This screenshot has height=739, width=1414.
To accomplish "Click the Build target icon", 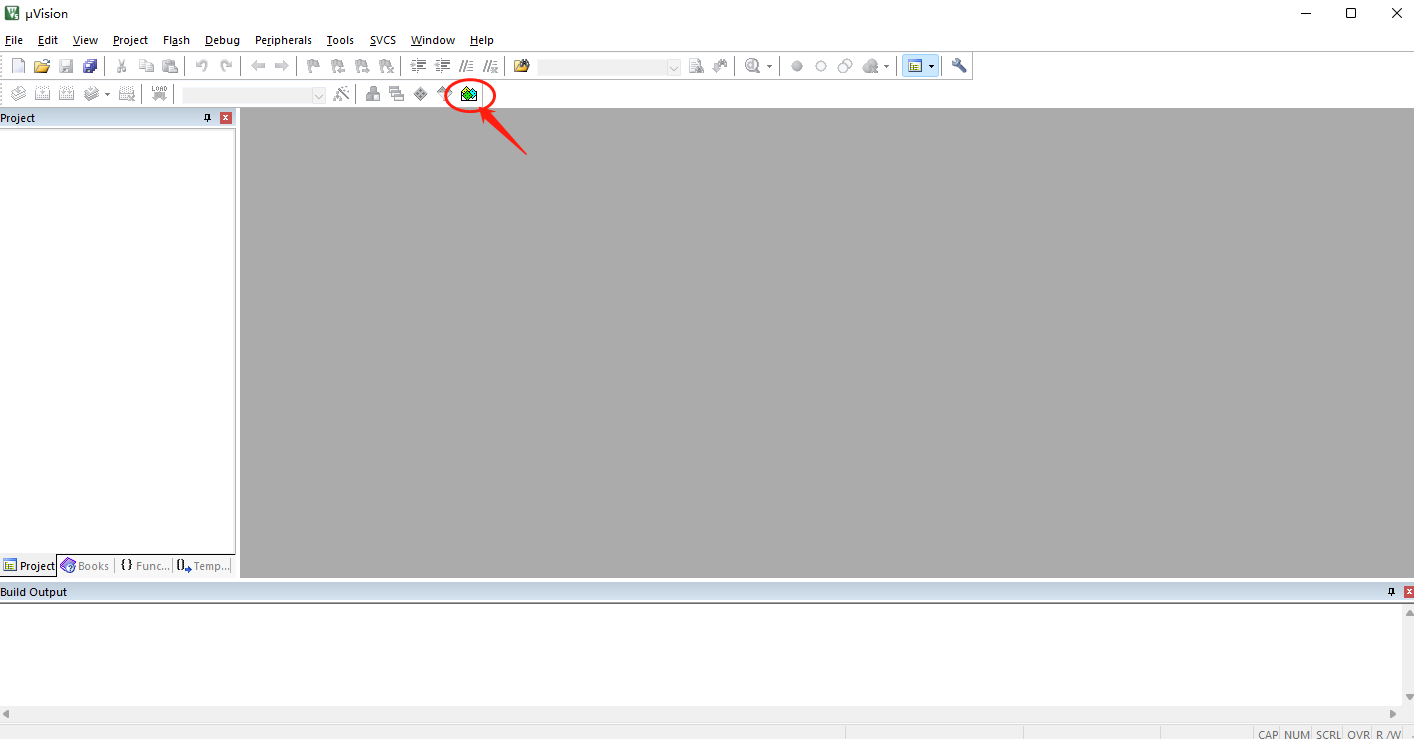I will (x=42, y=94).
